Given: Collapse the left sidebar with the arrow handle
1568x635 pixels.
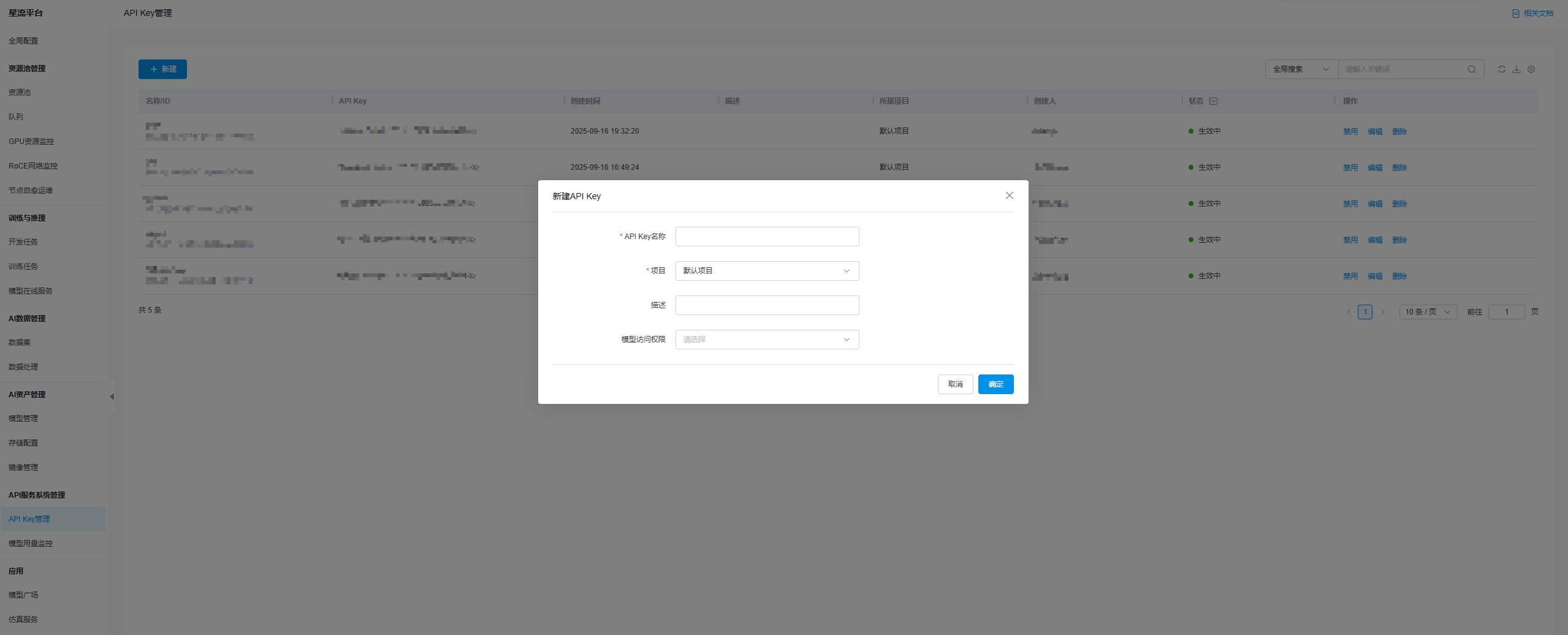Looking at the screenshot, I should [x=112, y=397].
